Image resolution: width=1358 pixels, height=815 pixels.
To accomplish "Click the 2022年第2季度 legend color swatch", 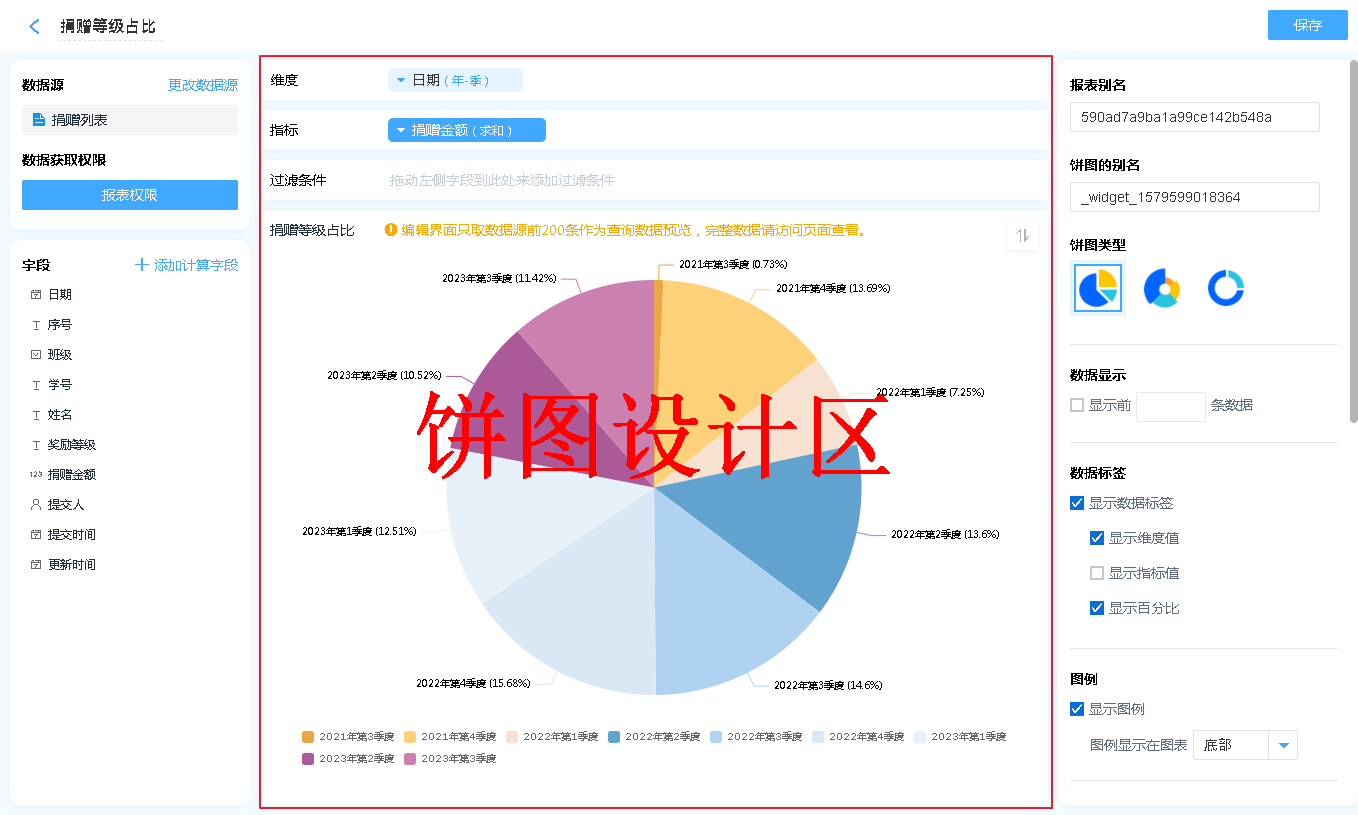I will [x=614, y=737].
